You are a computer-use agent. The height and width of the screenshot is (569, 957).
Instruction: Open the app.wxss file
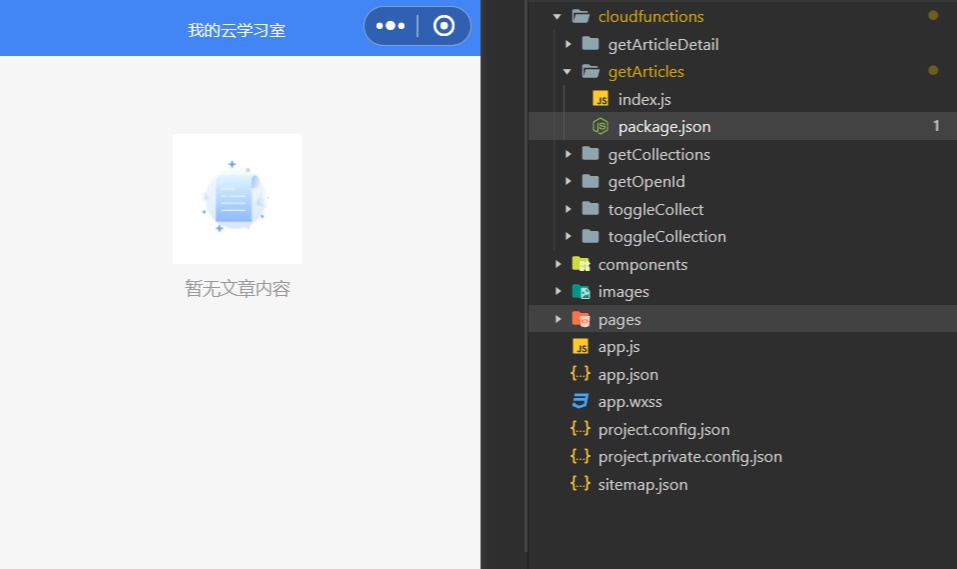[630, 402]
